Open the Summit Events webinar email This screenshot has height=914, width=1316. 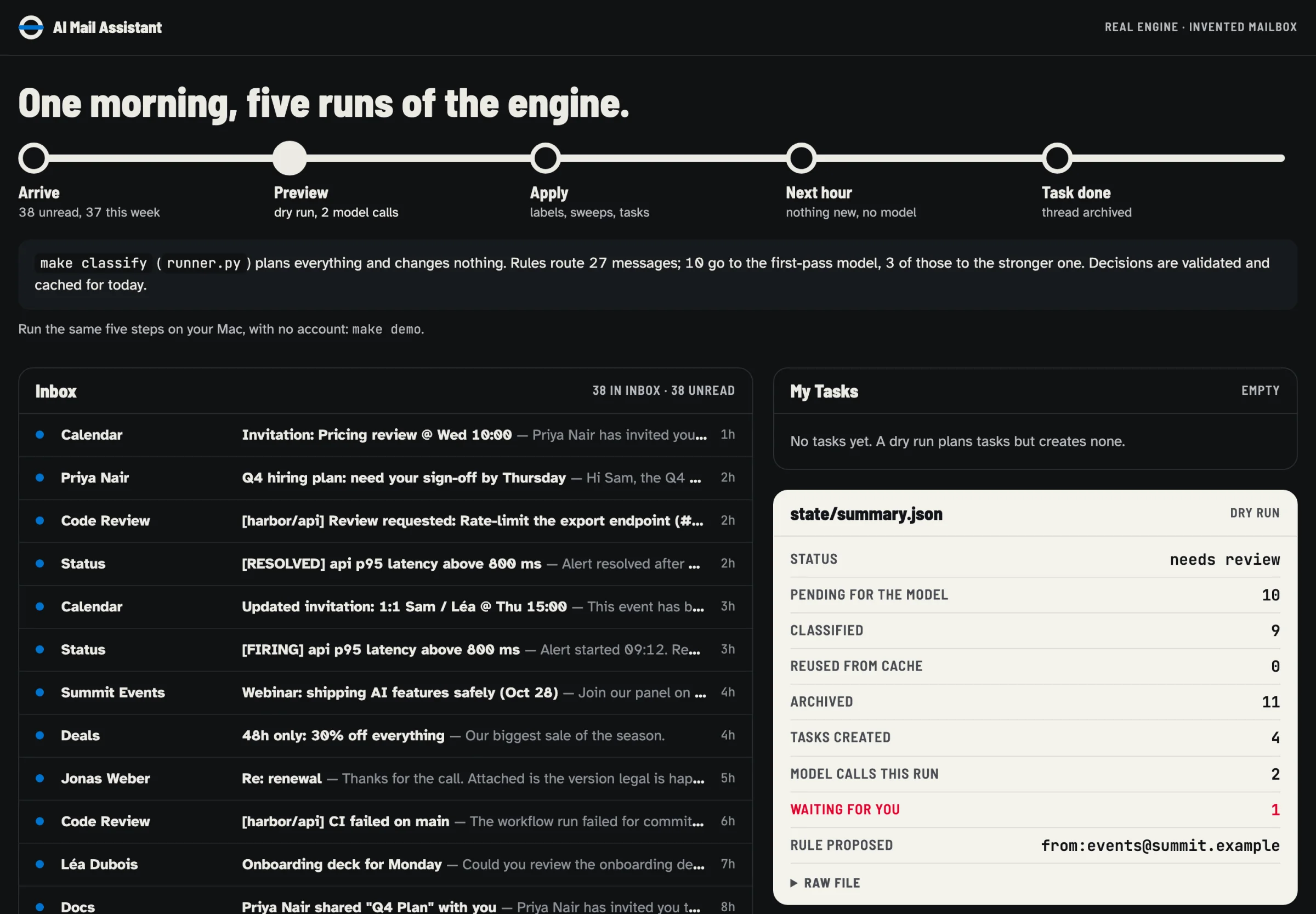(385, 692)
